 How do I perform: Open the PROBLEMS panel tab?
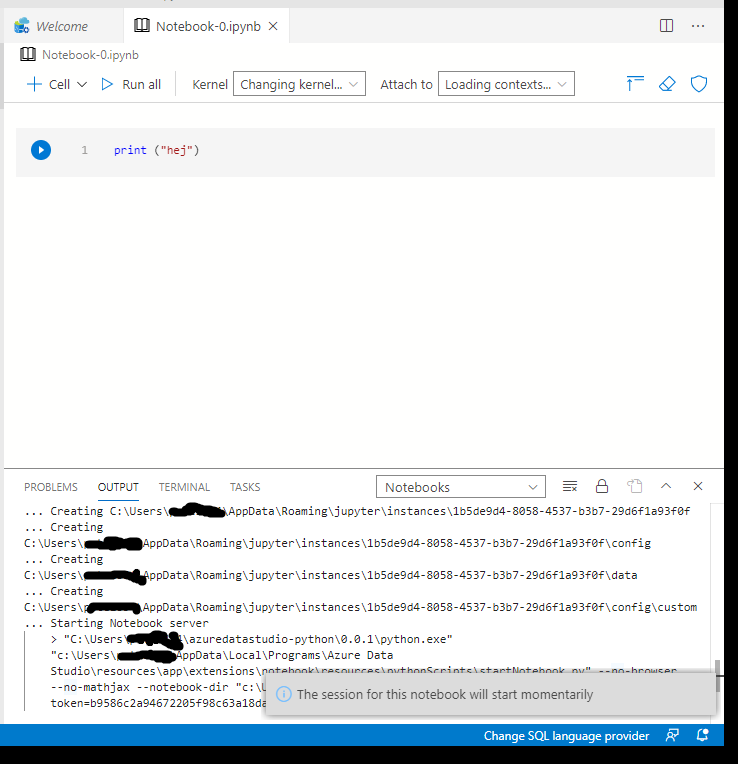click(51, 487)
